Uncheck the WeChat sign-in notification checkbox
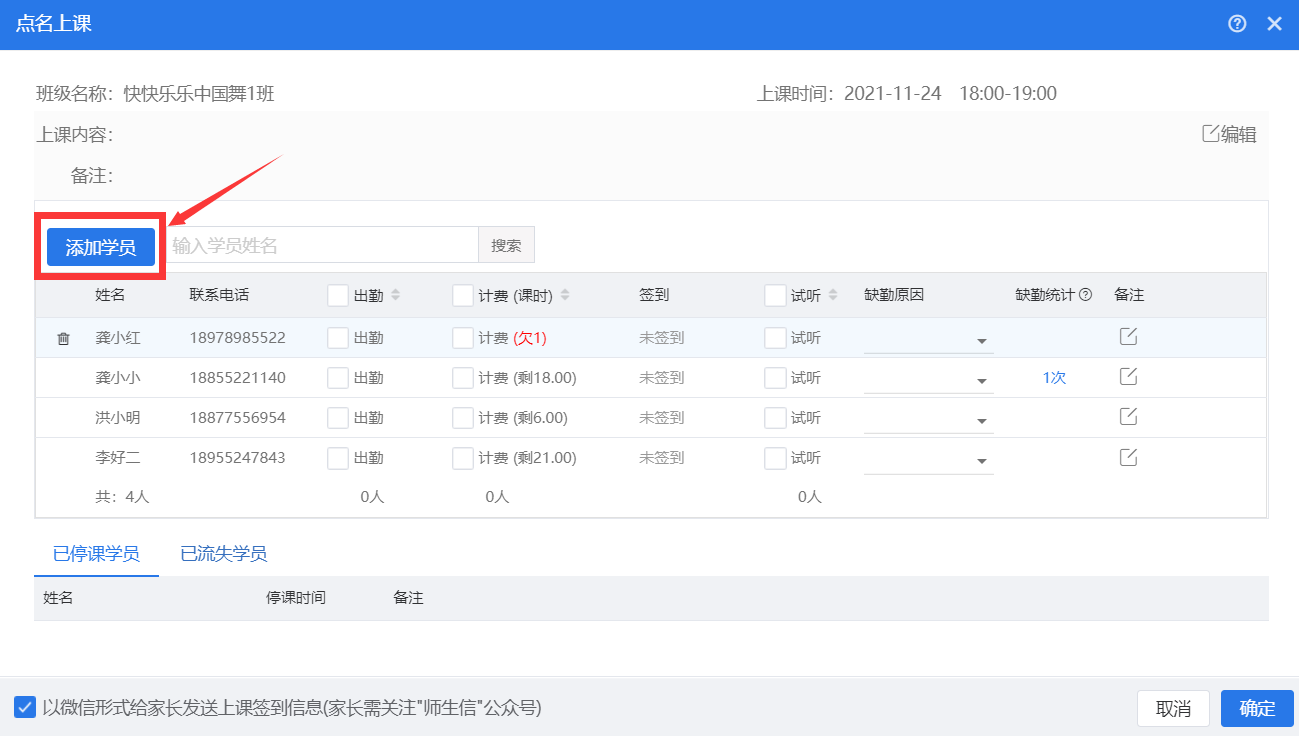The image size is (1299, 736). tap(25, 707)
